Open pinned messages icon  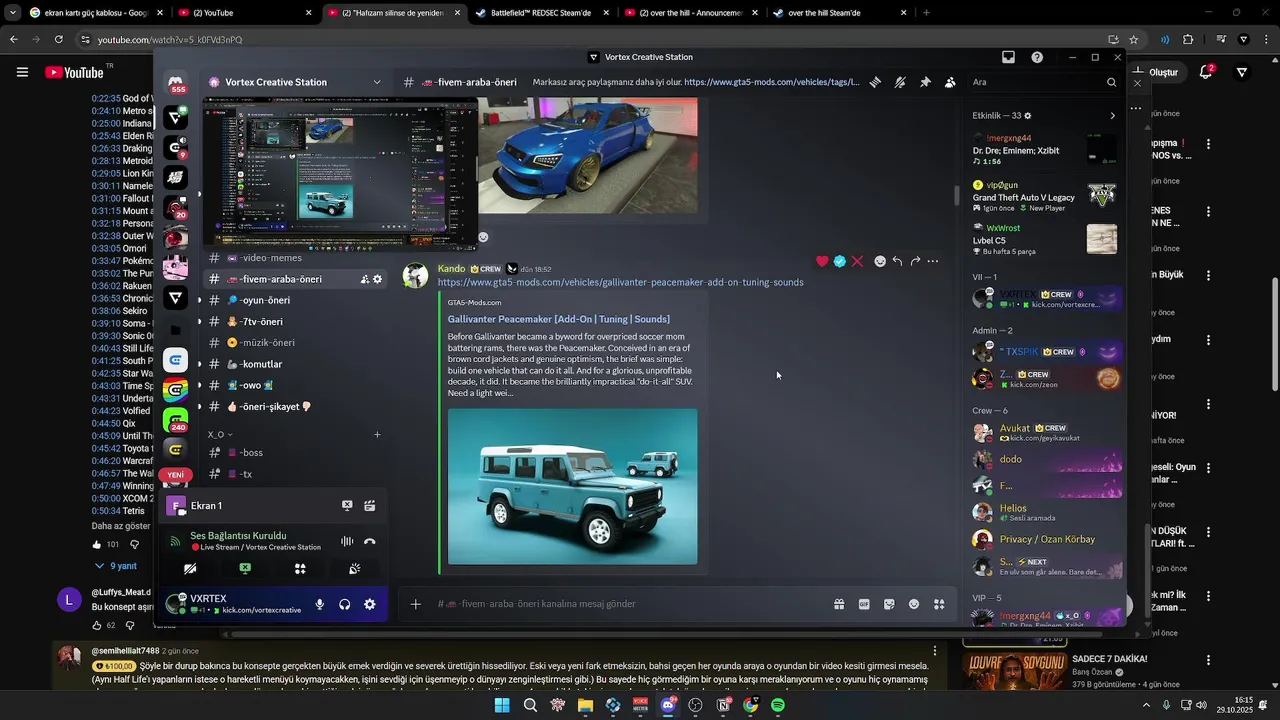[925, 82]
